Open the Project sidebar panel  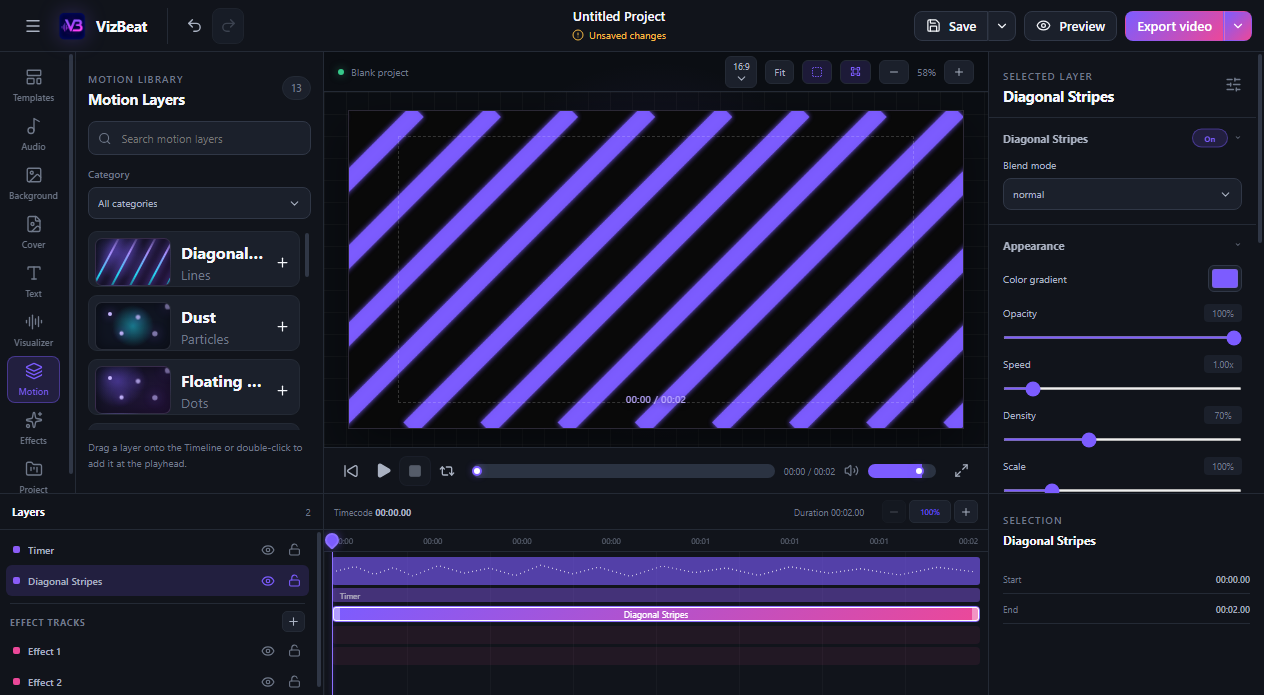coord(33,475)
